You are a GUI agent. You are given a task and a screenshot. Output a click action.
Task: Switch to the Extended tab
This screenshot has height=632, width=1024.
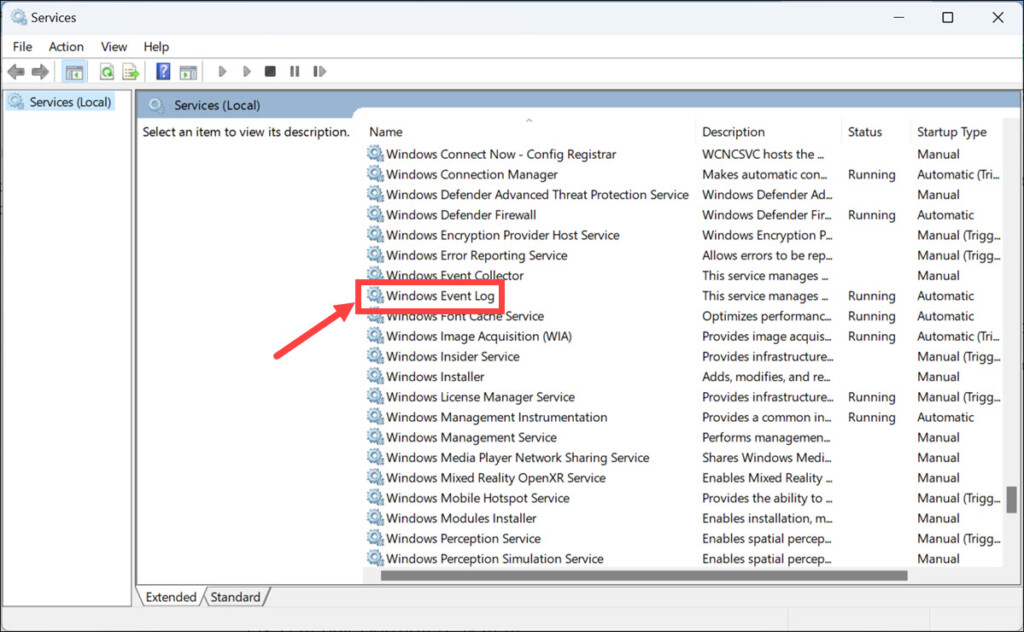pyautogui.click(x=171, y=597)
